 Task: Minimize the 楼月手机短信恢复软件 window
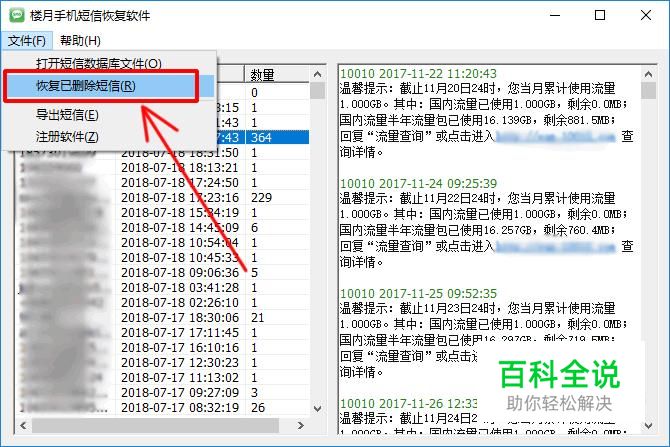pyautogui.click(x=555, y=15)
